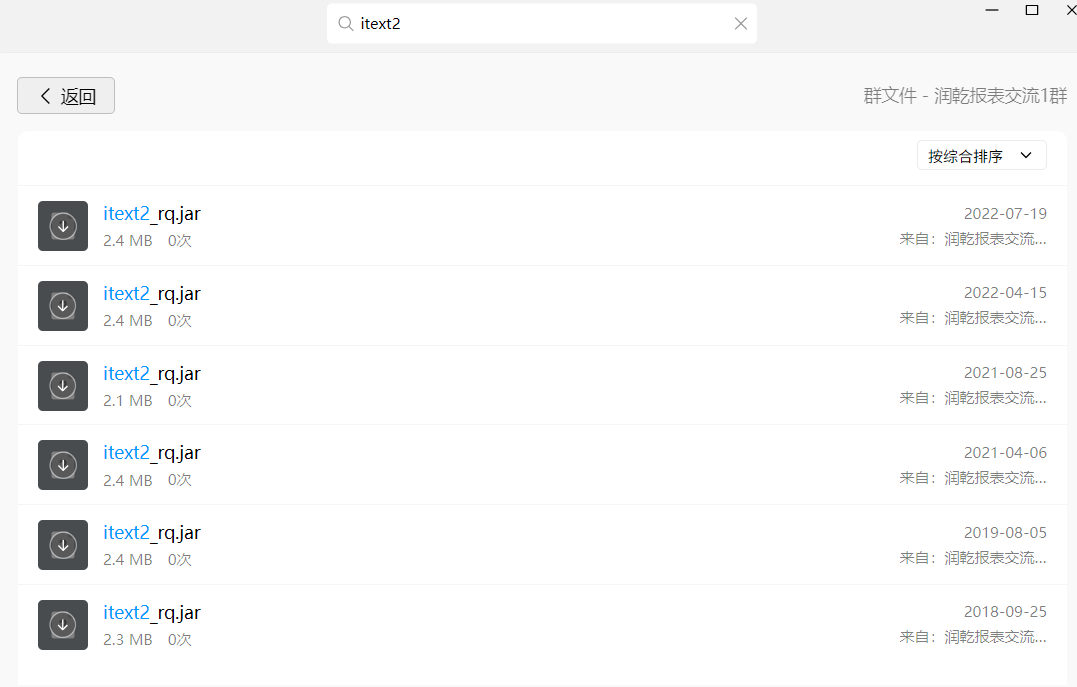
Task: Click the source group of 2018-09-25 file
Action: pyautogui.click(x=995, y=637)
